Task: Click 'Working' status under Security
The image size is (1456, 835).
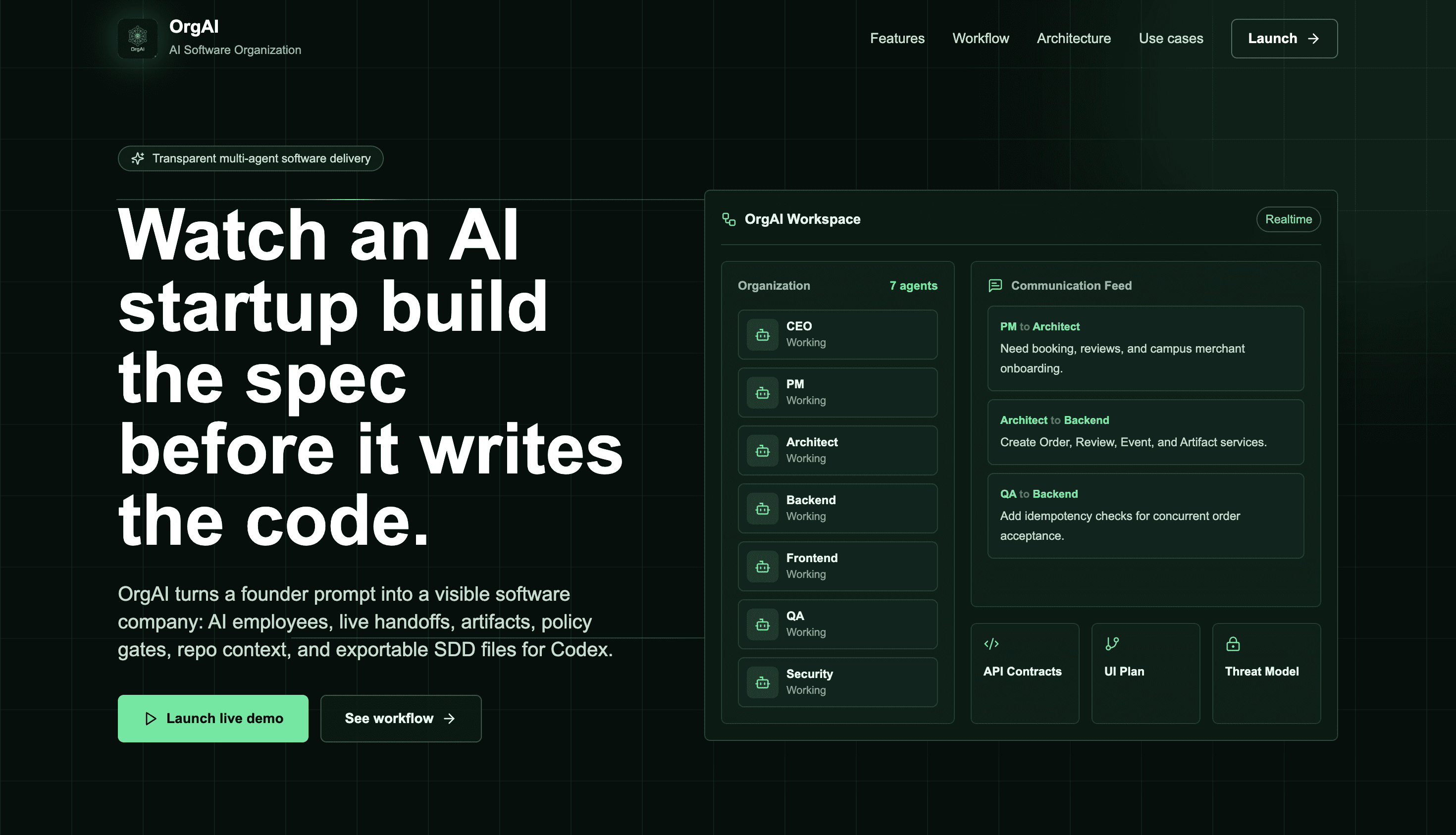Action: pos(806,690)
